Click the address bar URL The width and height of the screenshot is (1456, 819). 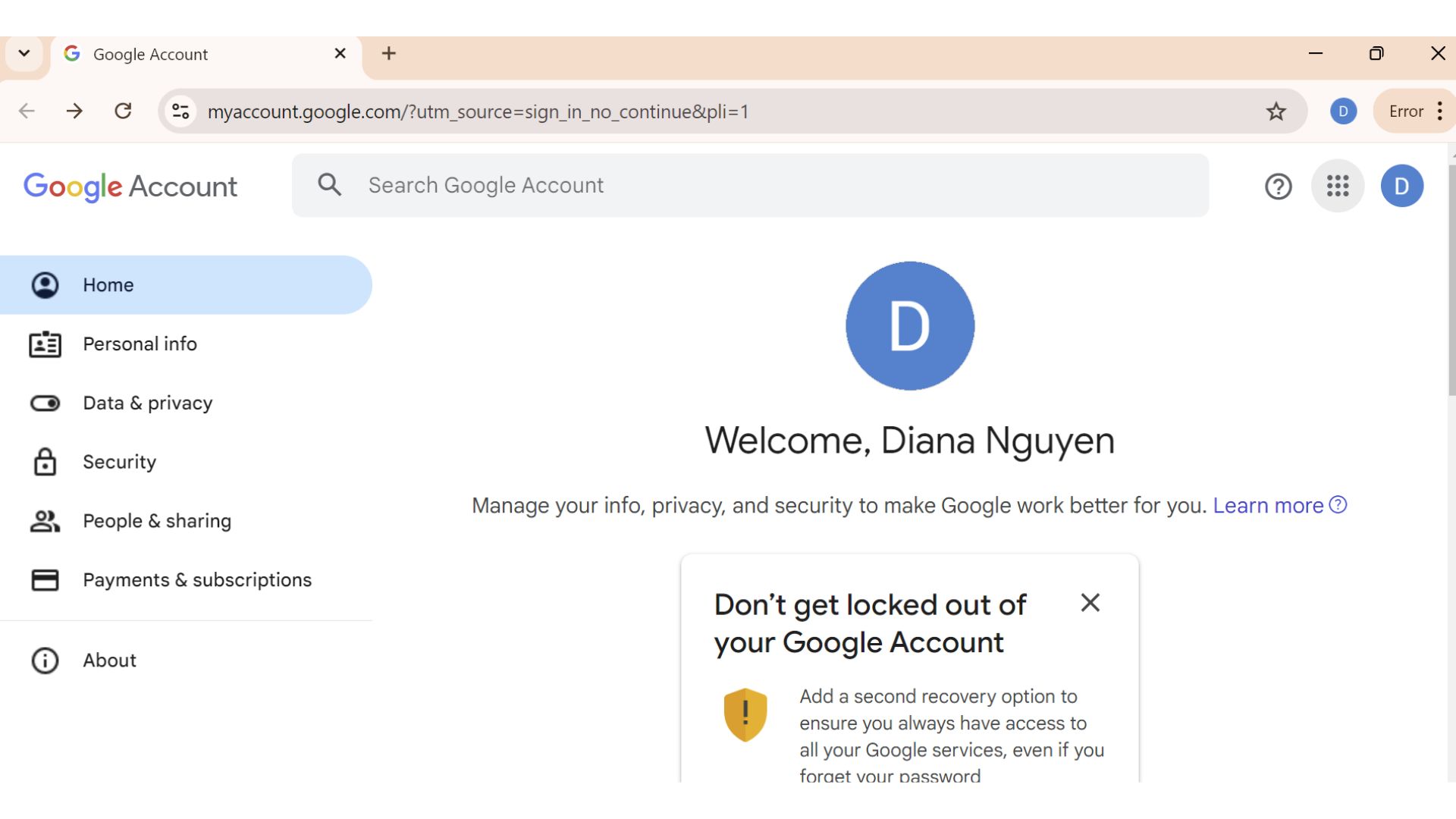point(478,111)
